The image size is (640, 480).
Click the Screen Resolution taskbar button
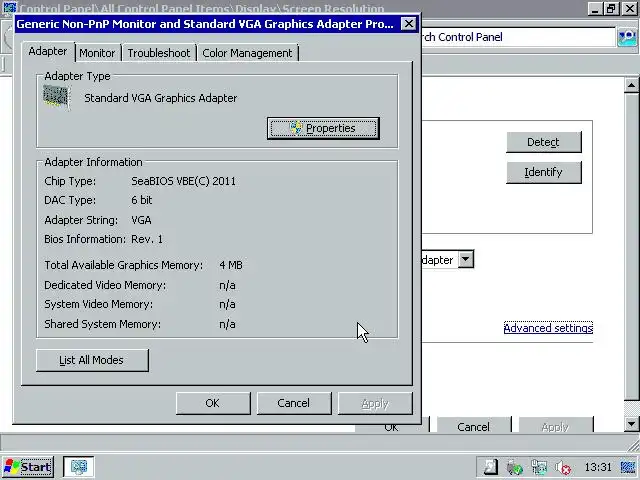79,467
